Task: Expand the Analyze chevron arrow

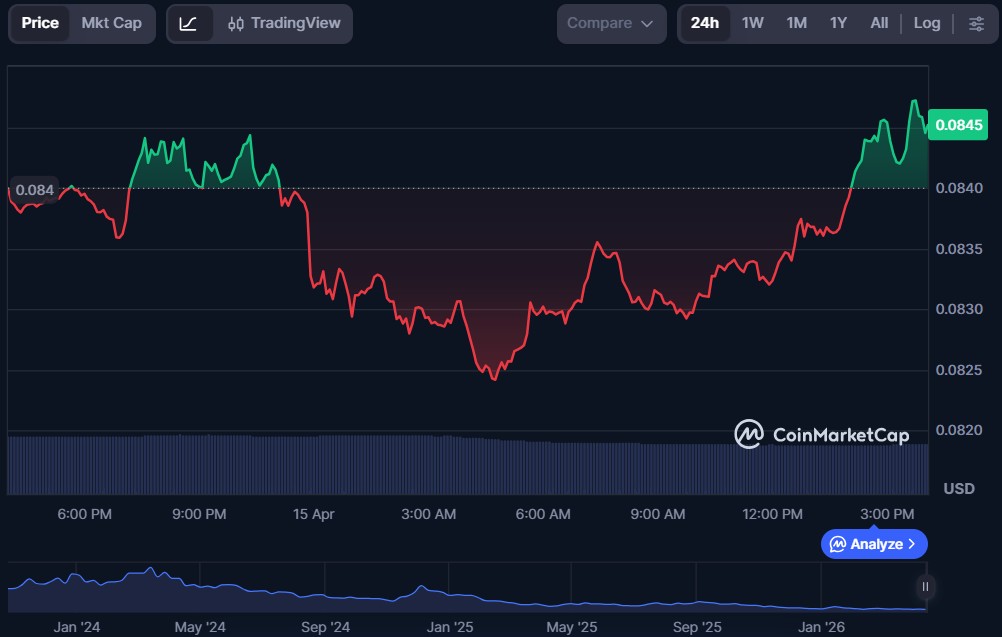Action: click(911, 544)
